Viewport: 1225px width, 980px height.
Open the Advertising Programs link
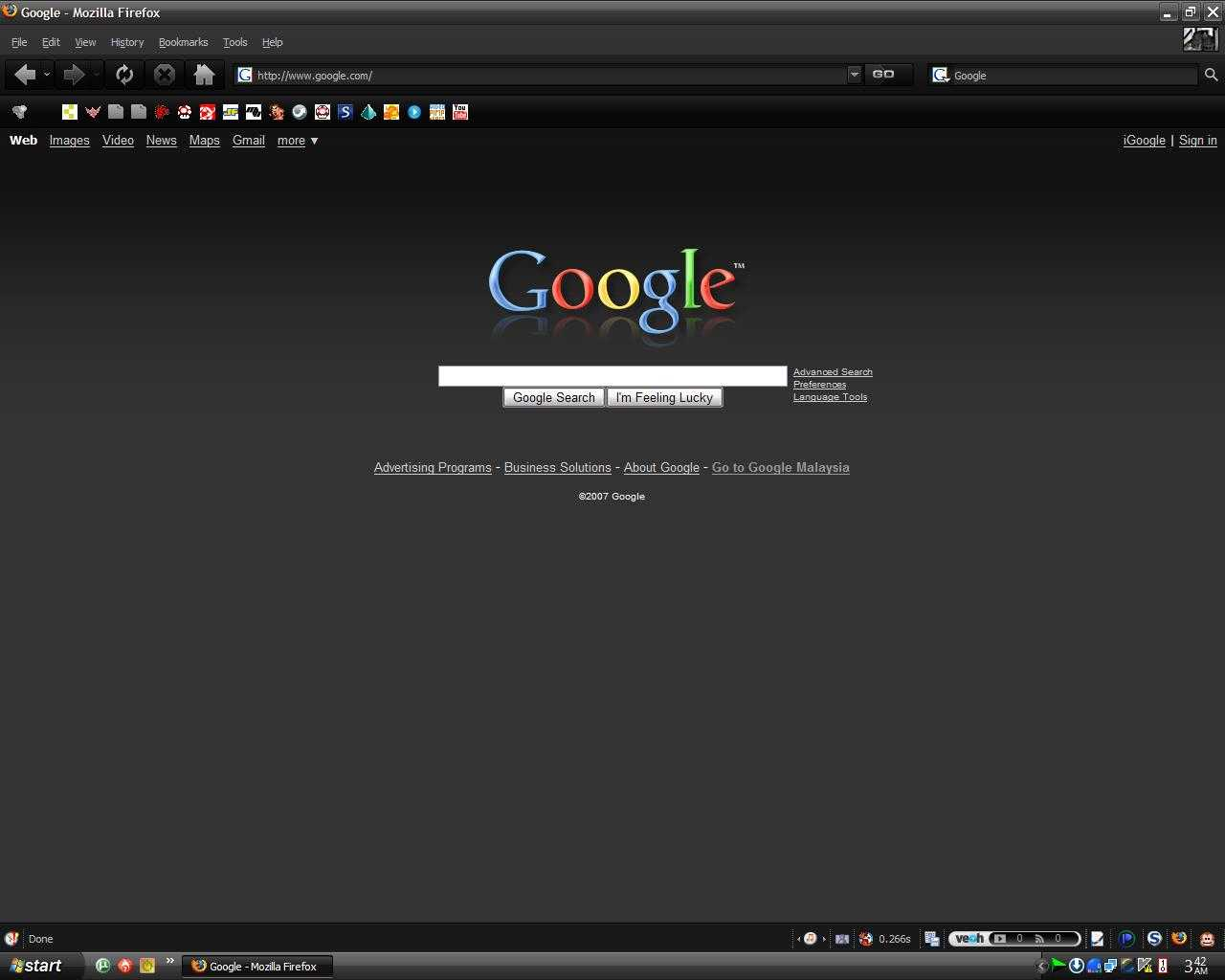point(433,468)
